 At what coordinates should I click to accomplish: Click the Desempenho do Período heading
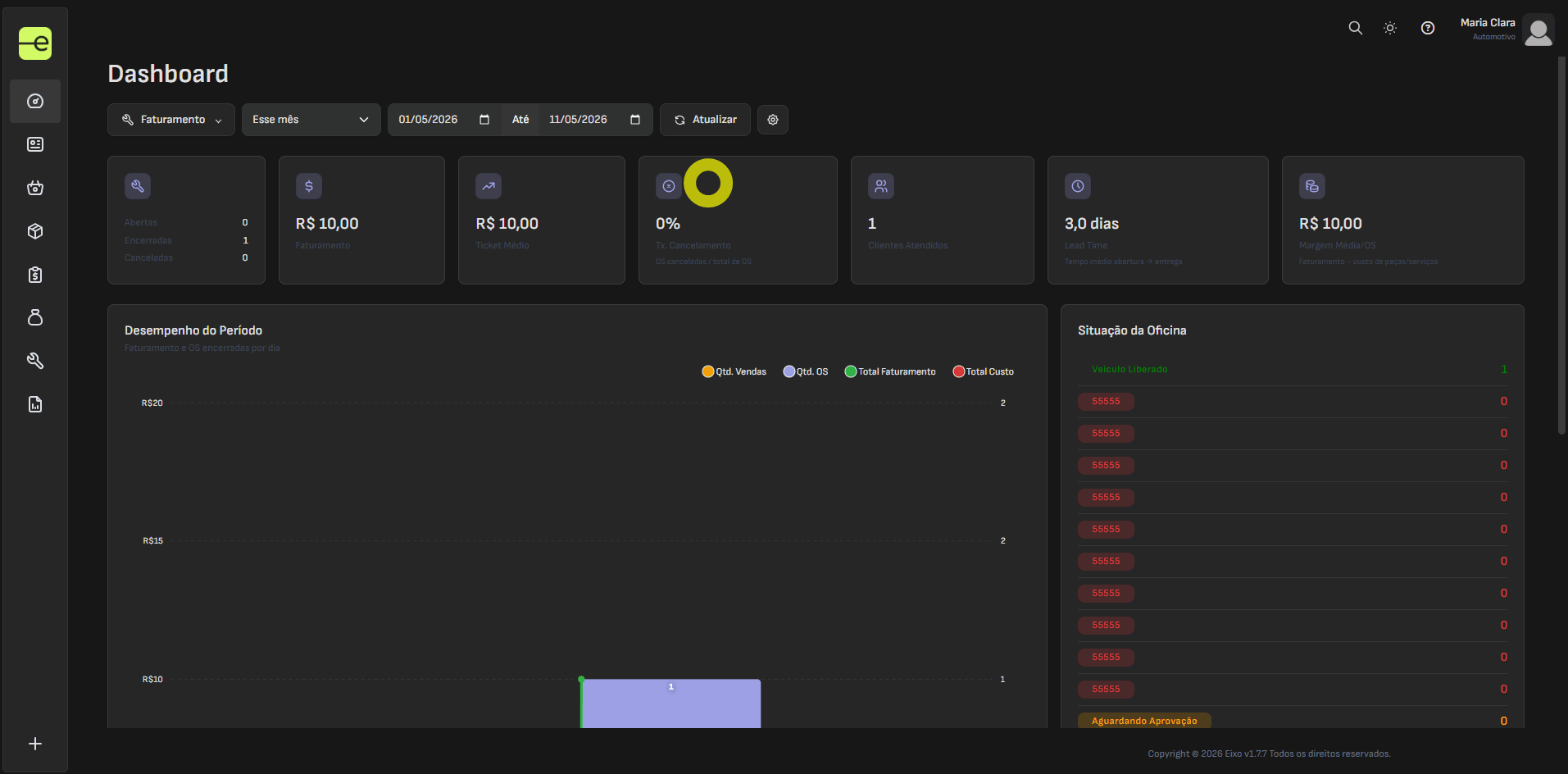[193, 330]
